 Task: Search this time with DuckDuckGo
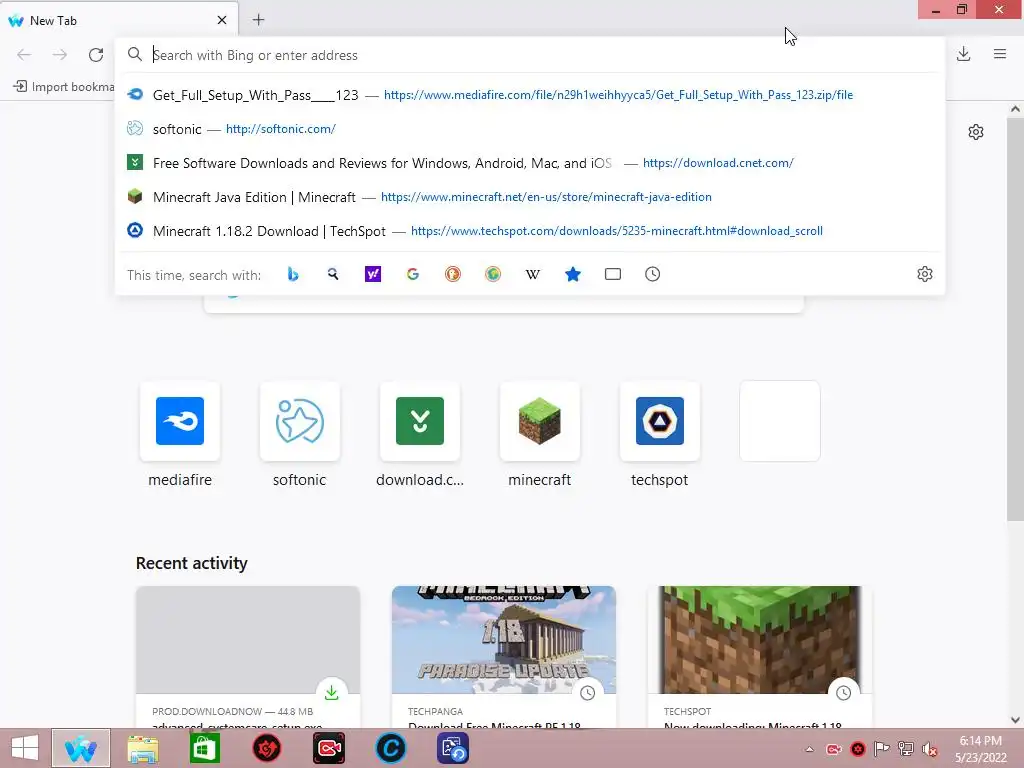coord(453,274)
